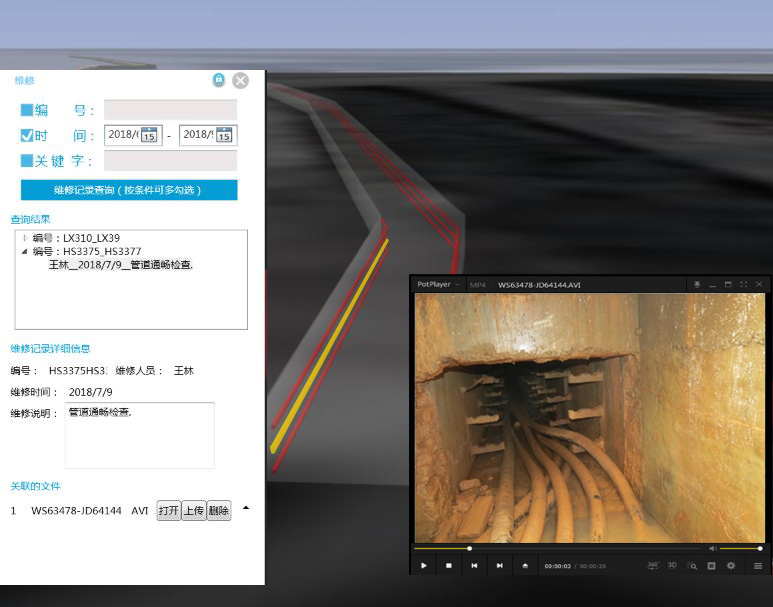Open the PotPlayer menu dropdown
Screen dimensions: 773x607
coord(438,285)
